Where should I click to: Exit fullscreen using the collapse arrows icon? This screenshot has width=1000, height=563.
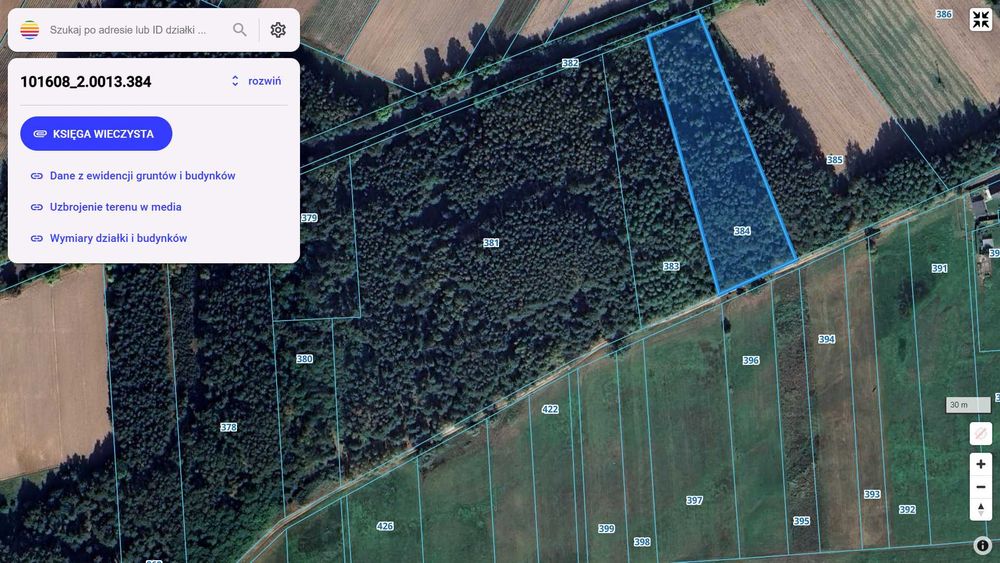tap(981, 19)
